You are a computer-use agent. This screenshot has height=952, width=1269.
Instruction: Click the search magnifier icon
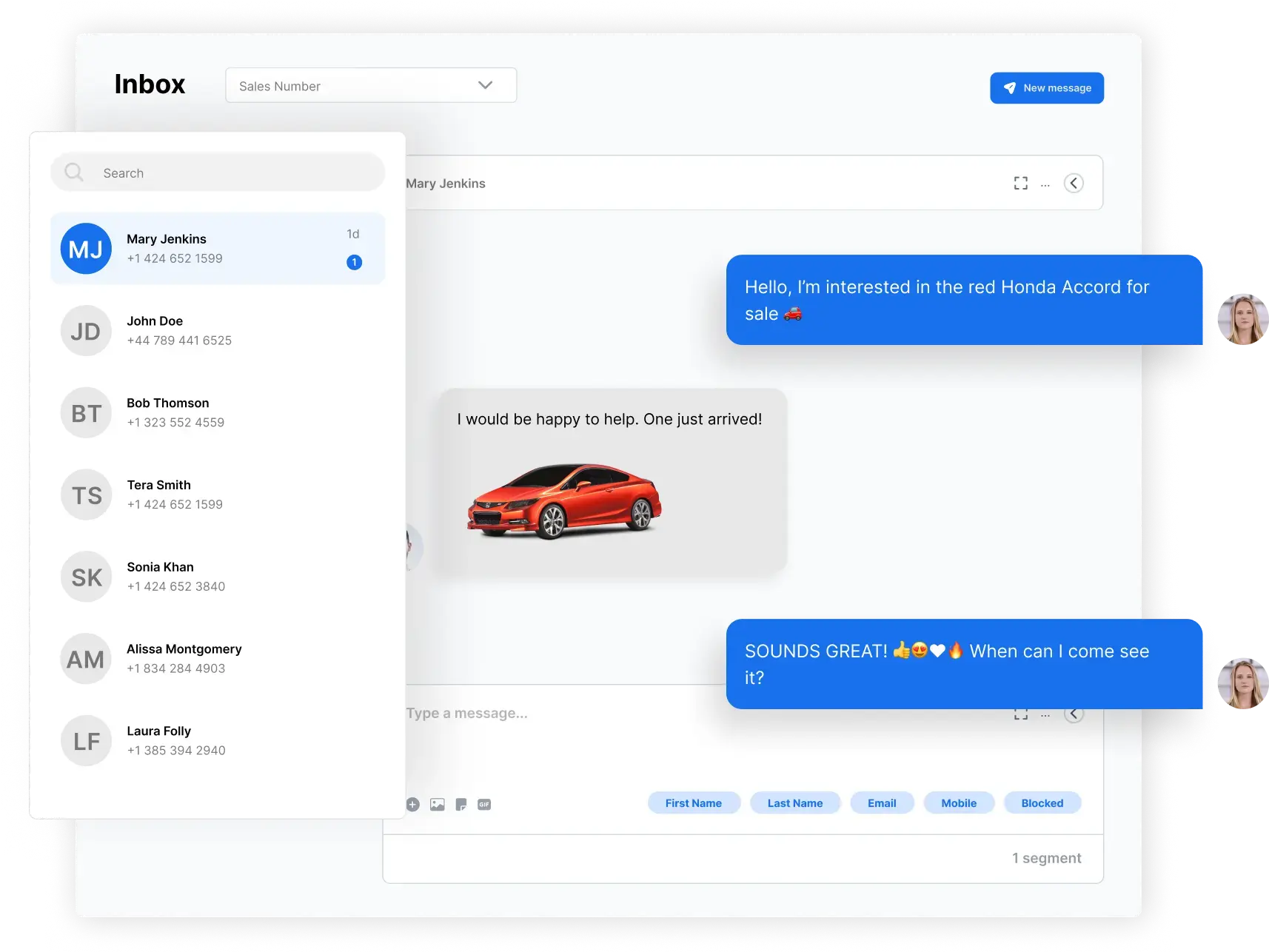click(x=74, y=172)
